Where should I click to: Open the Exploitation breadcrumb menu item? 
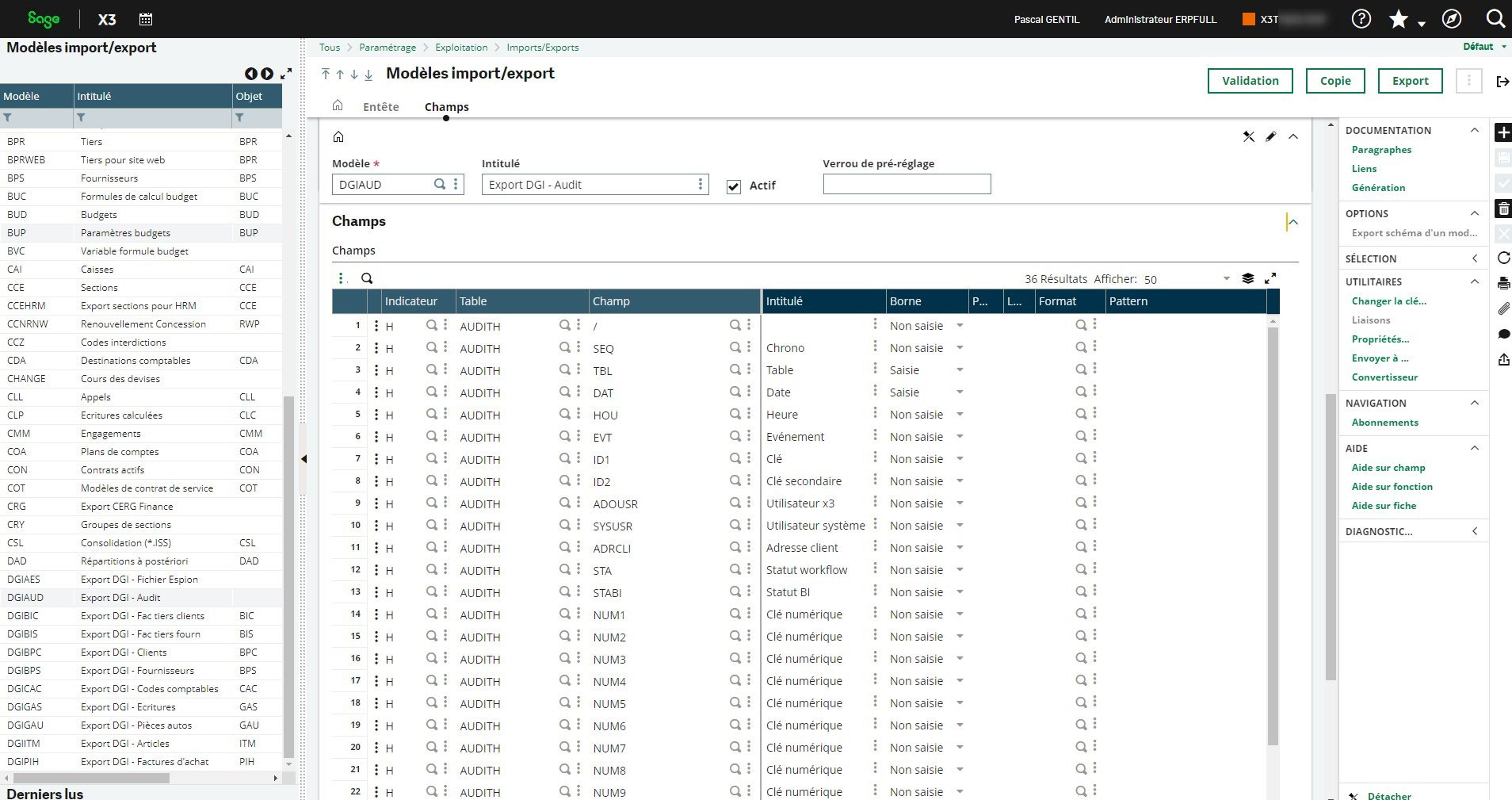click(461, 47)
